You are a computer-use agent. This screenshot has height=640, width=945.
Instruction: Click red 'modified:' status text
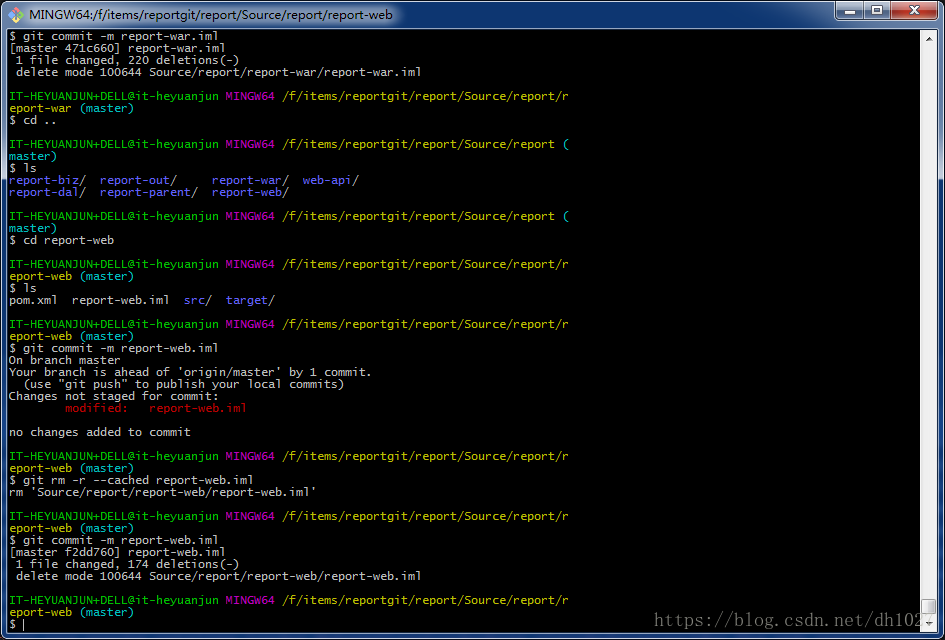point(96,408)
